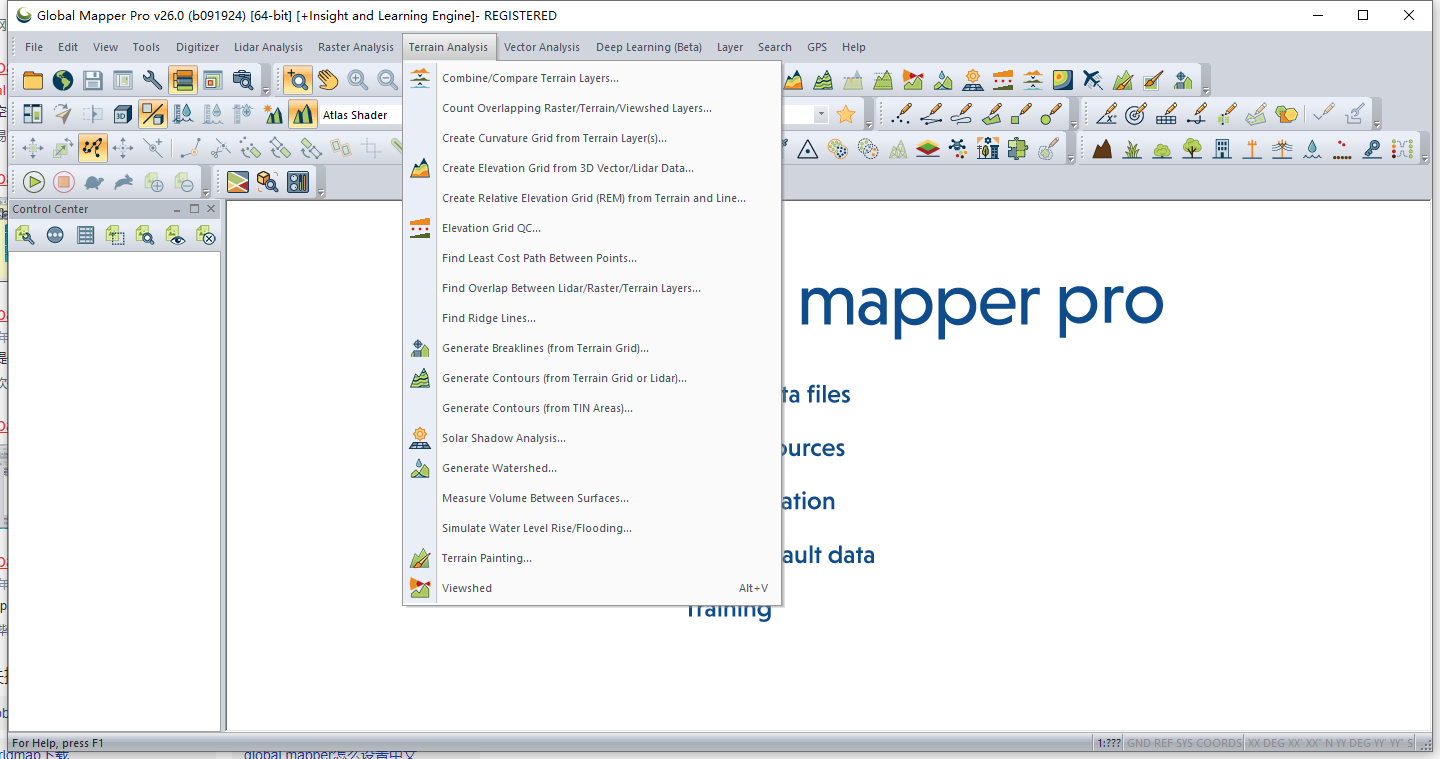The width and height of the screenshot is (1440, 759).
Task: Select Combine/Compare Terrain Layers menu item
Action: coord(592,78)
